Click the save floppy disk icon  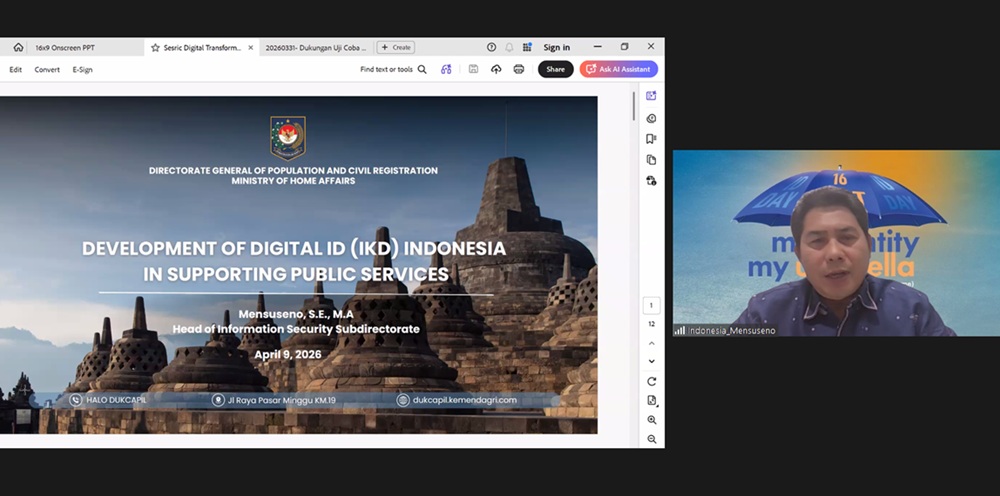pyautogui.click(x=473, y=69)
